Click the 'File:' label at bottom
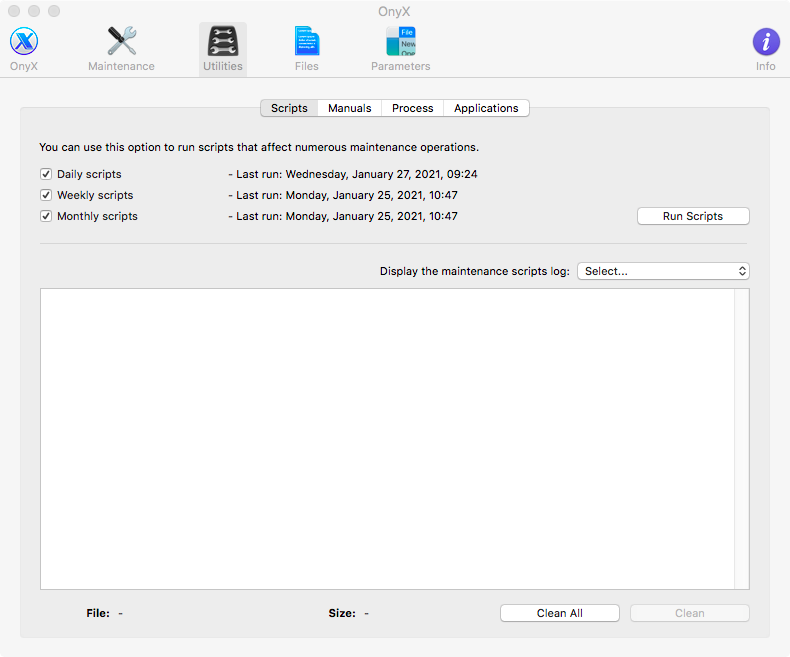Screen dimensions: 790x657 click(98, 613)
